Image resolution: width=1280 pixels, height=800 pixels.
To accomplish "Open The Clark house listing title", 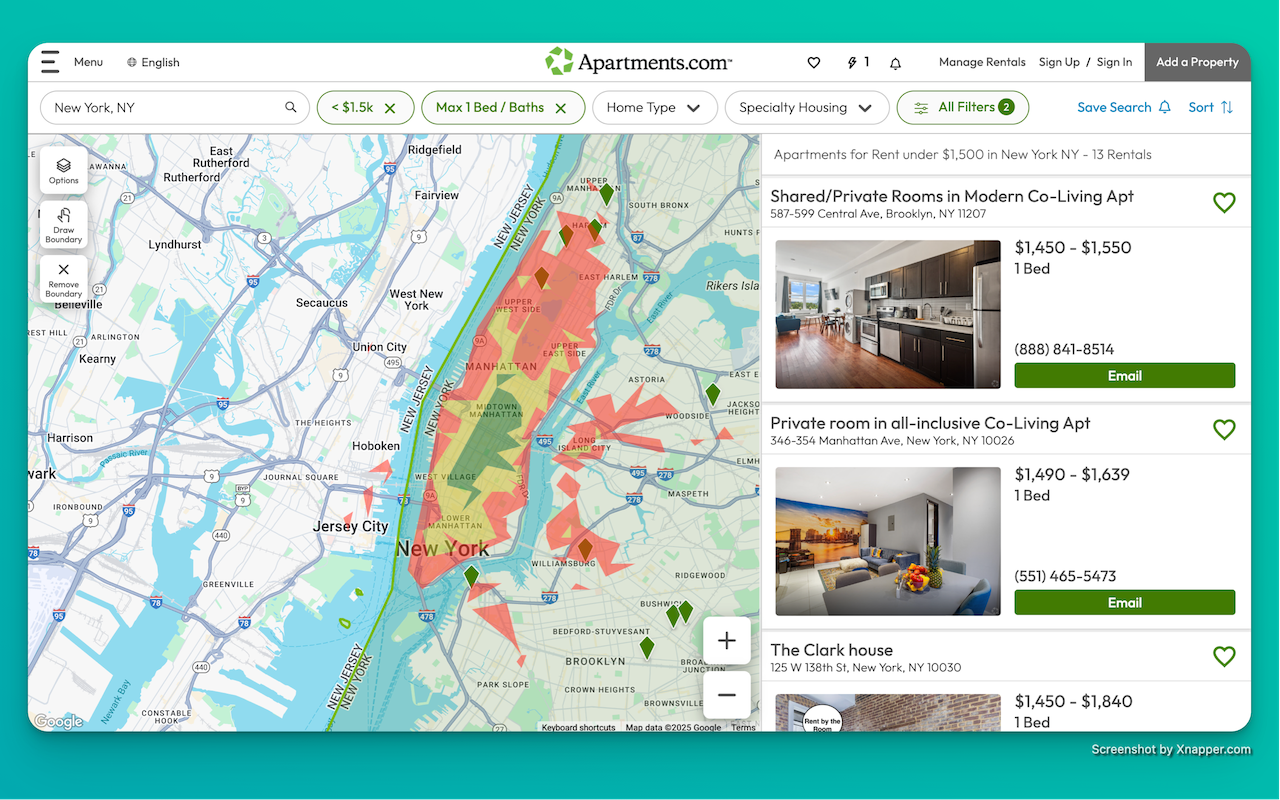I will pos(831,650).
